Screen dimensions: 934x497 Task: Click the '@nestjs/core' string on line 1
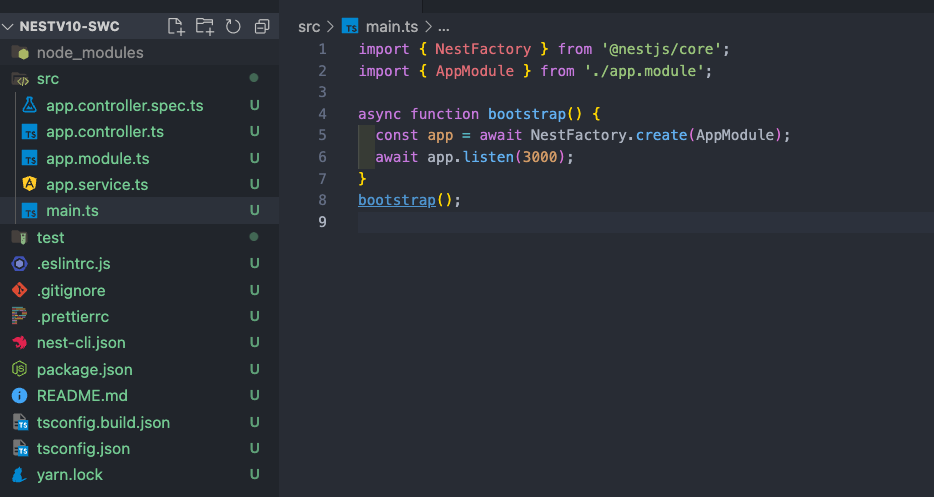click(x=661, y=49)
